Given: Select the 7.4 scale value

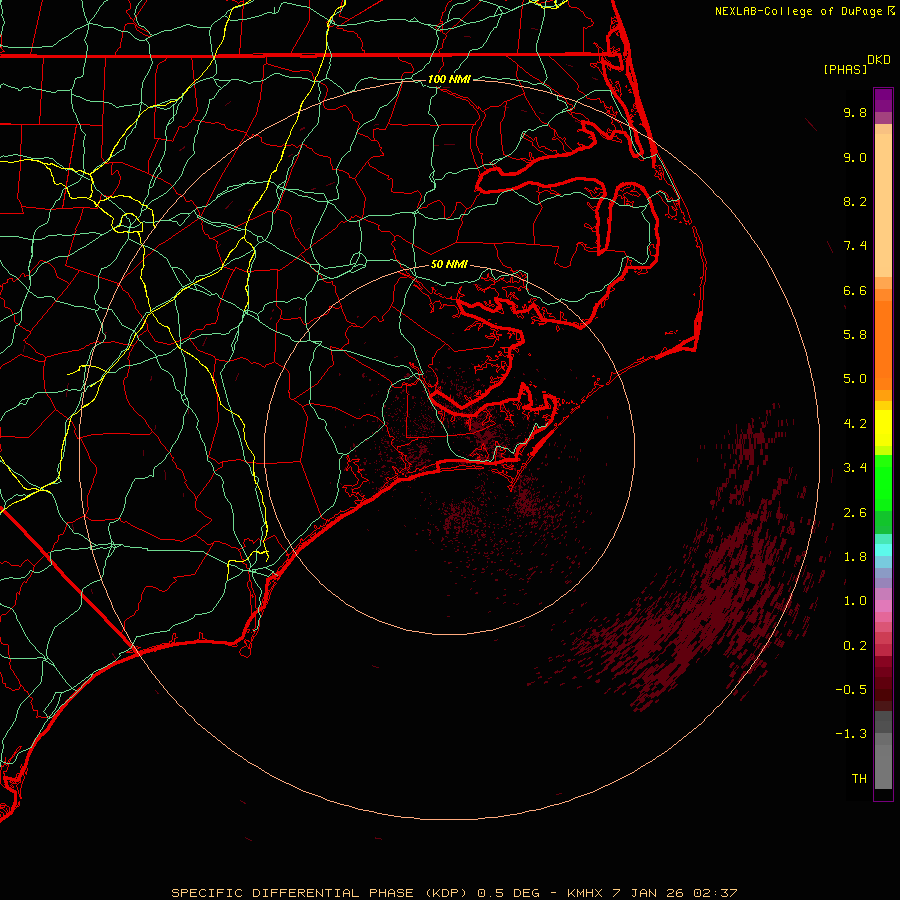Looking at the screenshot, I should 855,246.
